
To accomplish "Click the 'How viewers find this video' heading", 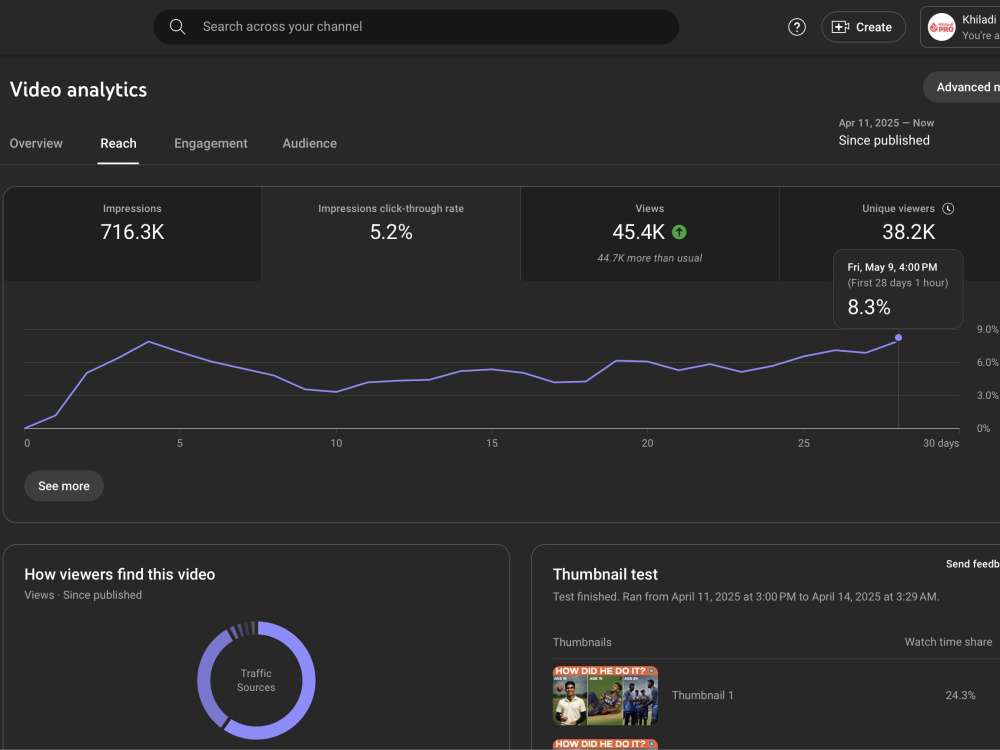I will 120,574.
